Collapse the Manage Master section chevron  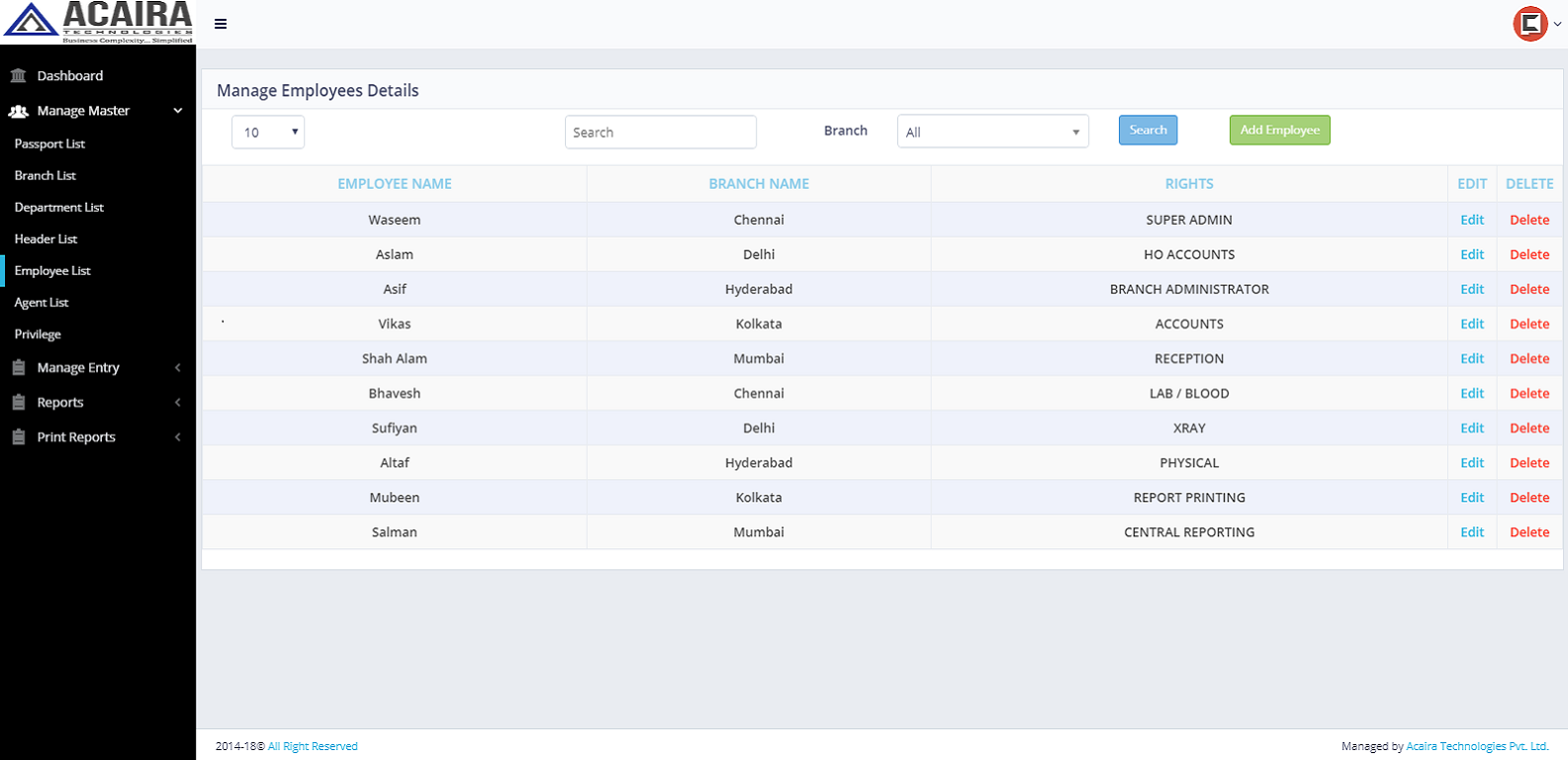pyautogui.click(x=178, y=111)
